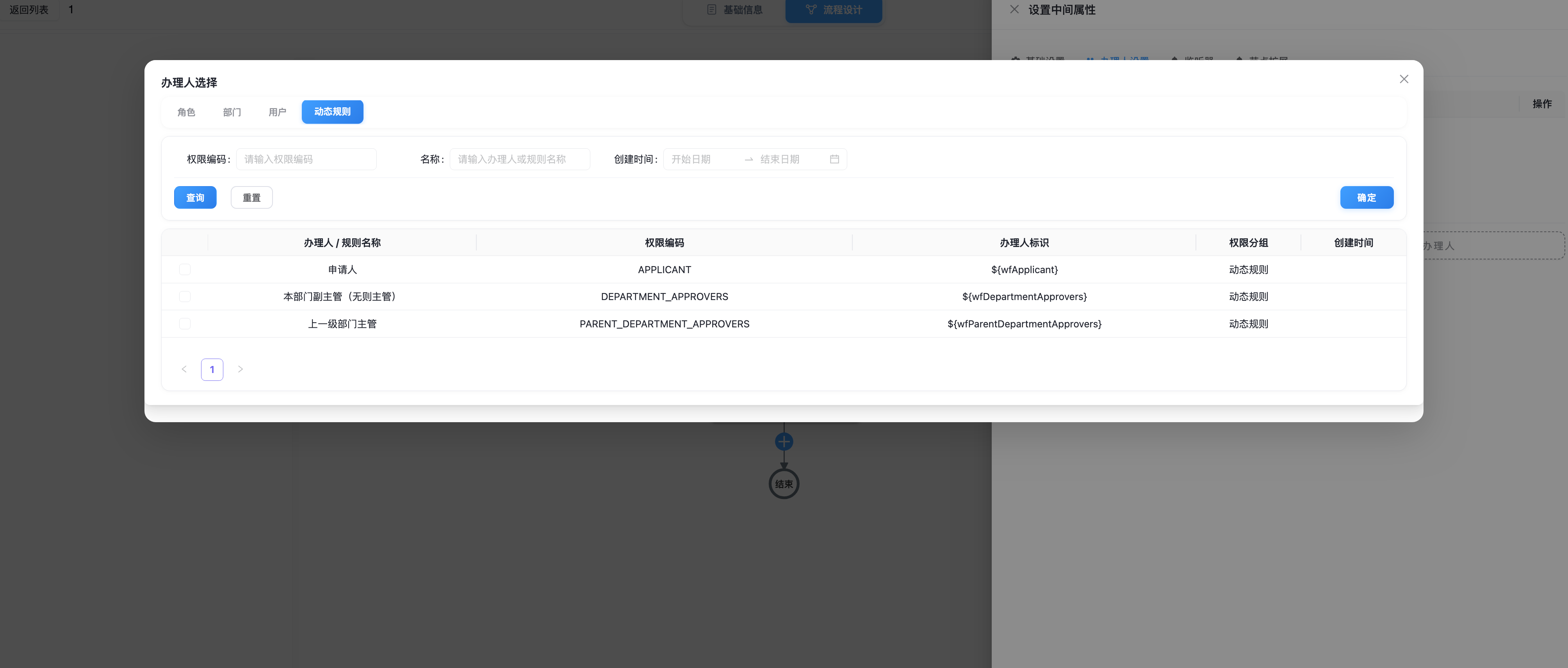Go to next page arrow
Viewport: 1568px width, 668px height.
tap(241, 369)
